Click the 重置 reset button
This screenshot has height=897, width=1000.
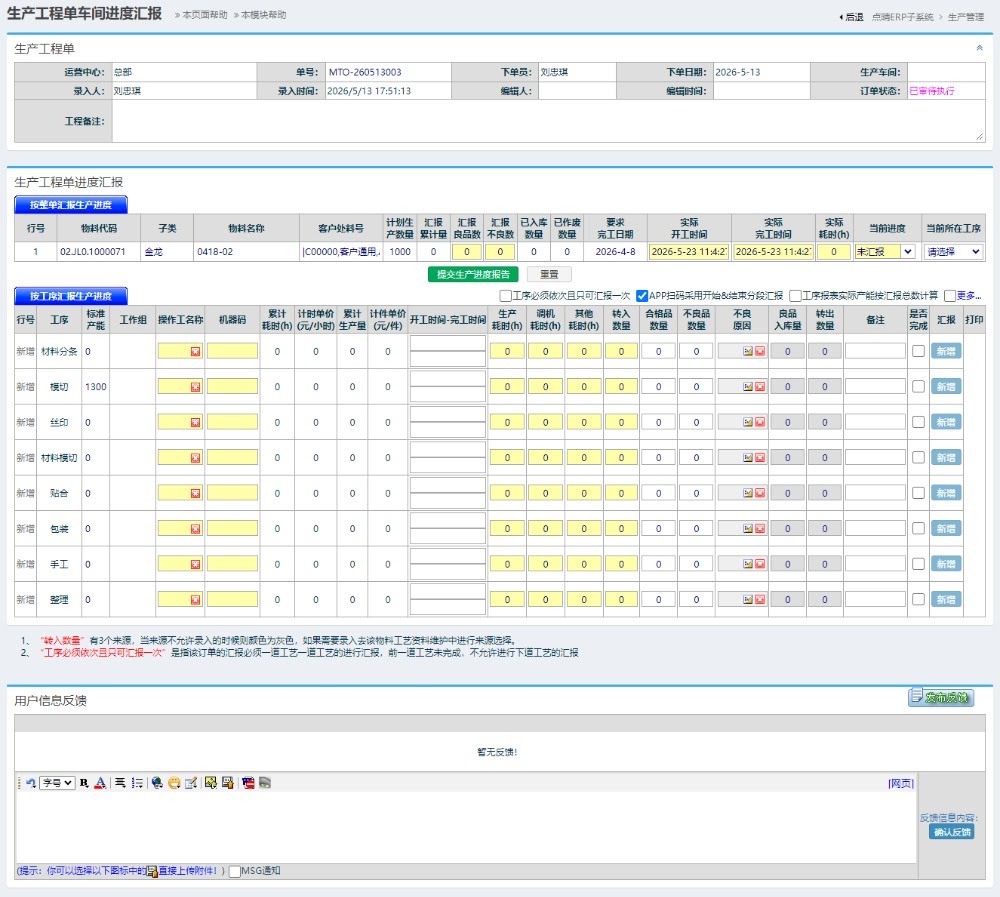[549, 274]
